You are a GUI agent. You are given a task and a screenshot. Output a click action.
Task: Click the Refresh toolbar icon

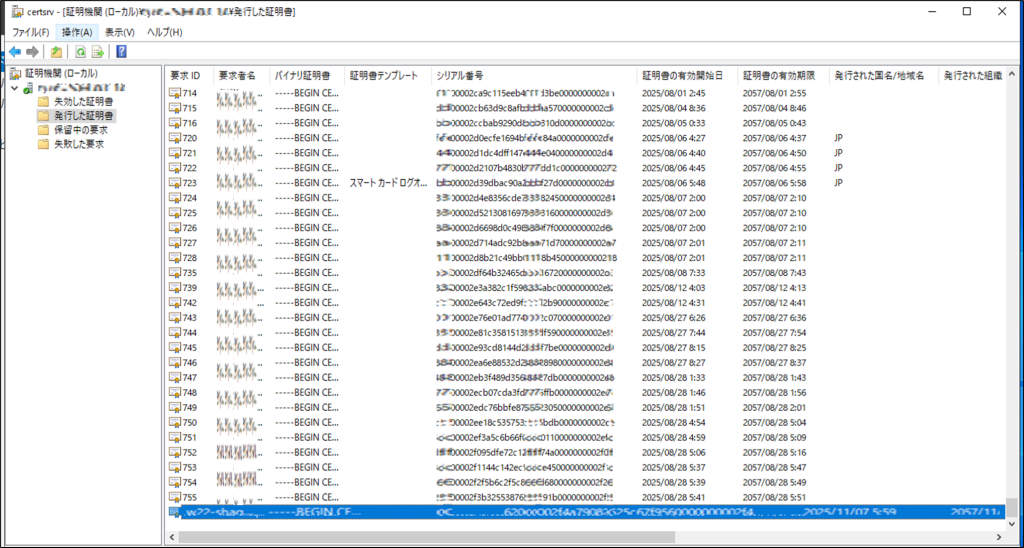click(79, 51)
